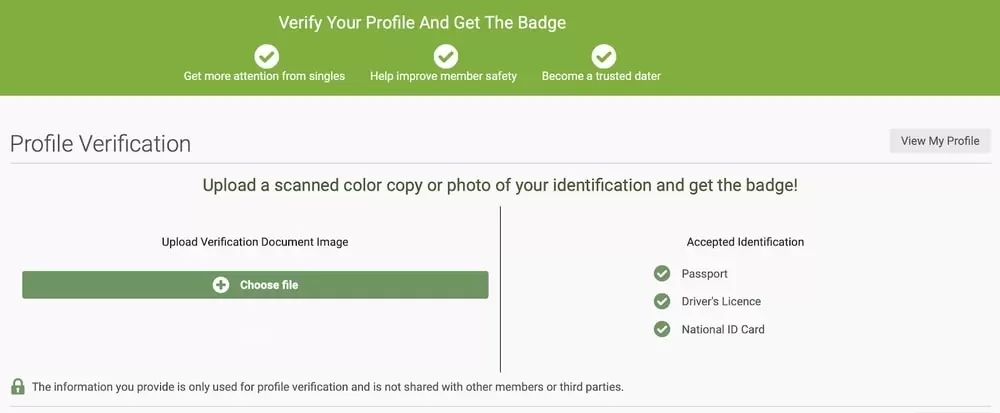This screenshot has width=1000, height=413.
Task: Click the 'Become a trusted dater' text
Action: pos(601,76)
